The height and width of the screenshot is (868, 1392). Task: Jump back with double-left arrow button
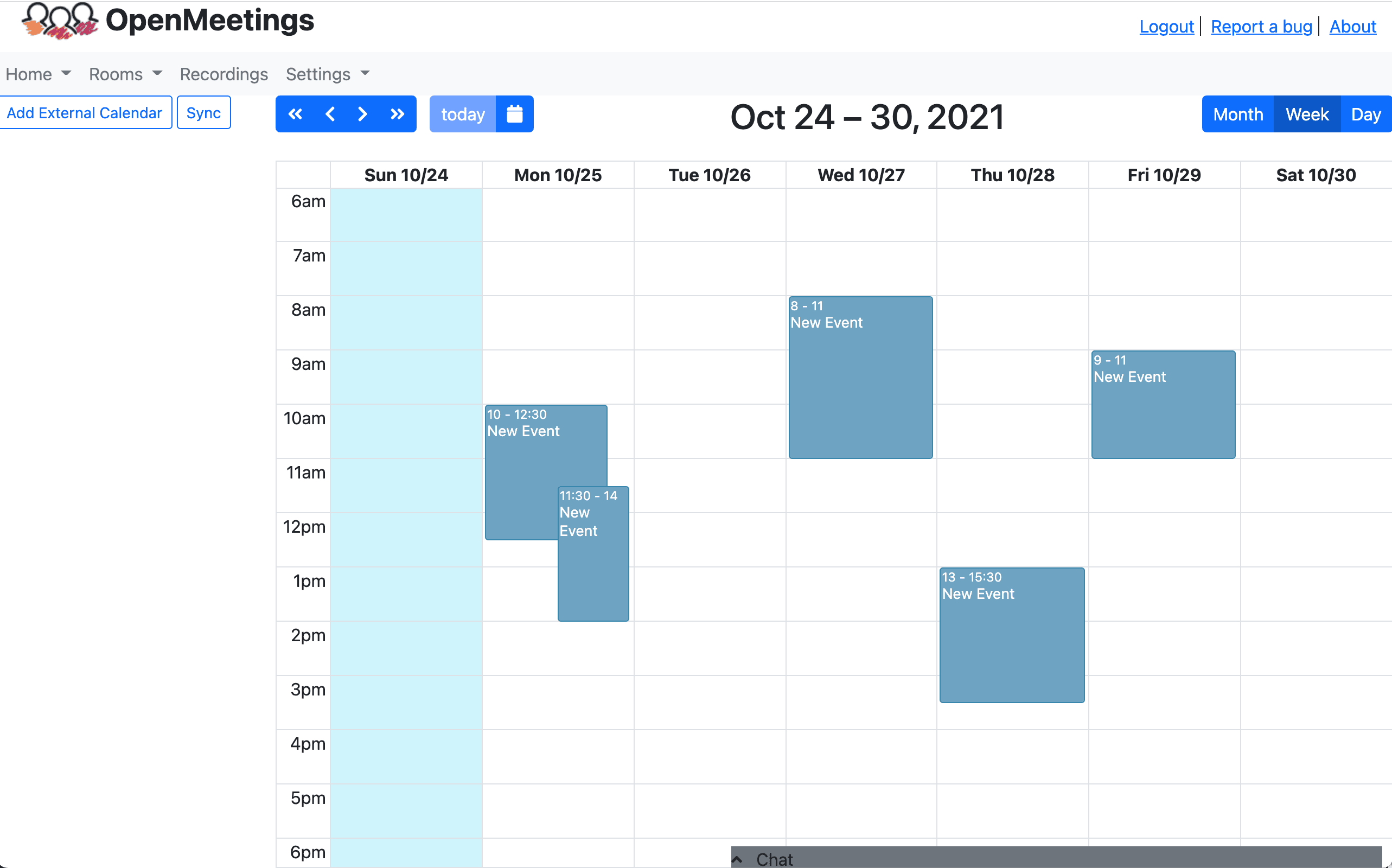coord(295,114)
